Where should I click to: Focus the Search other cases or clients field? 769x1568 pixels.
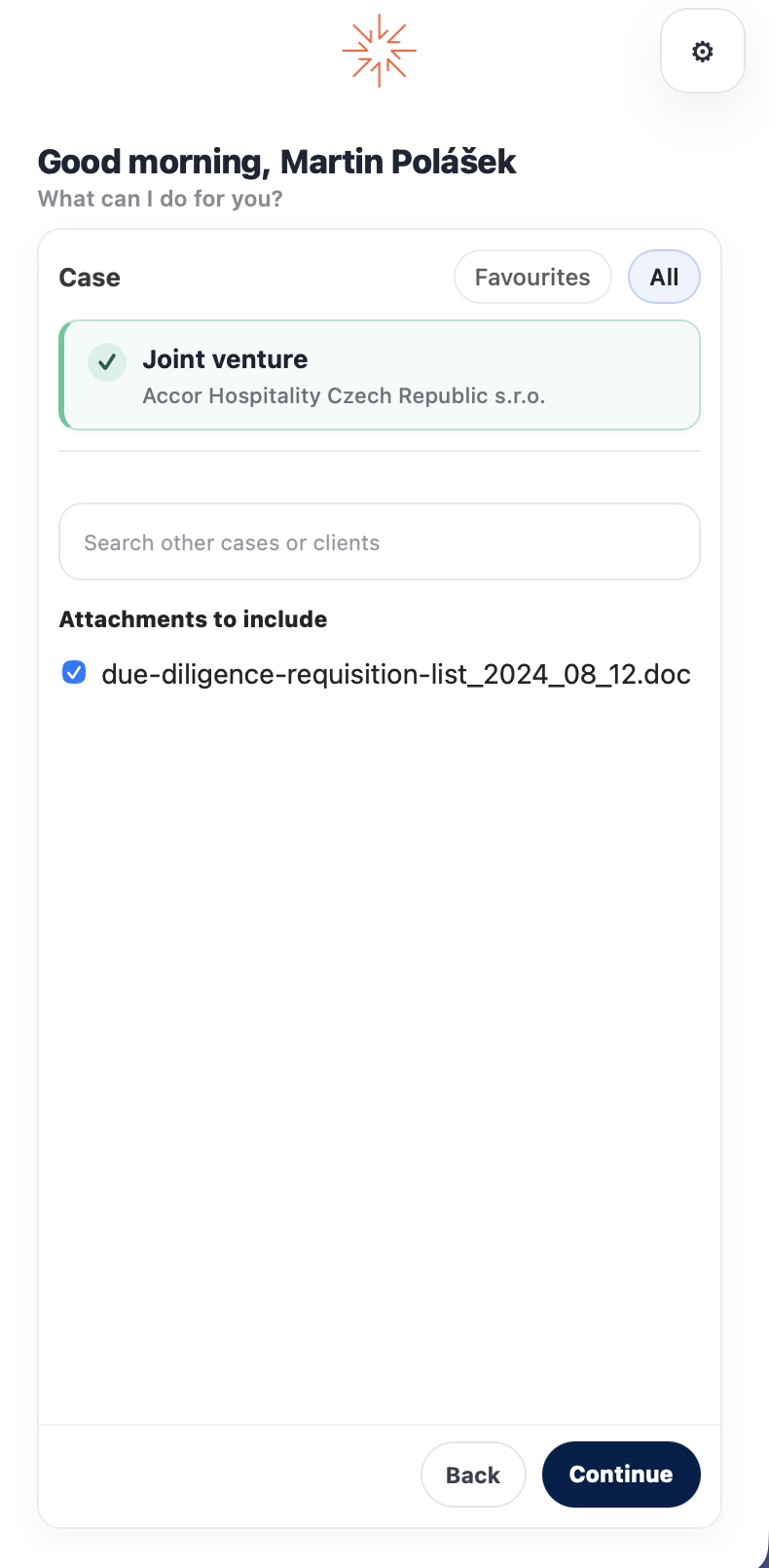click(380, 541)
